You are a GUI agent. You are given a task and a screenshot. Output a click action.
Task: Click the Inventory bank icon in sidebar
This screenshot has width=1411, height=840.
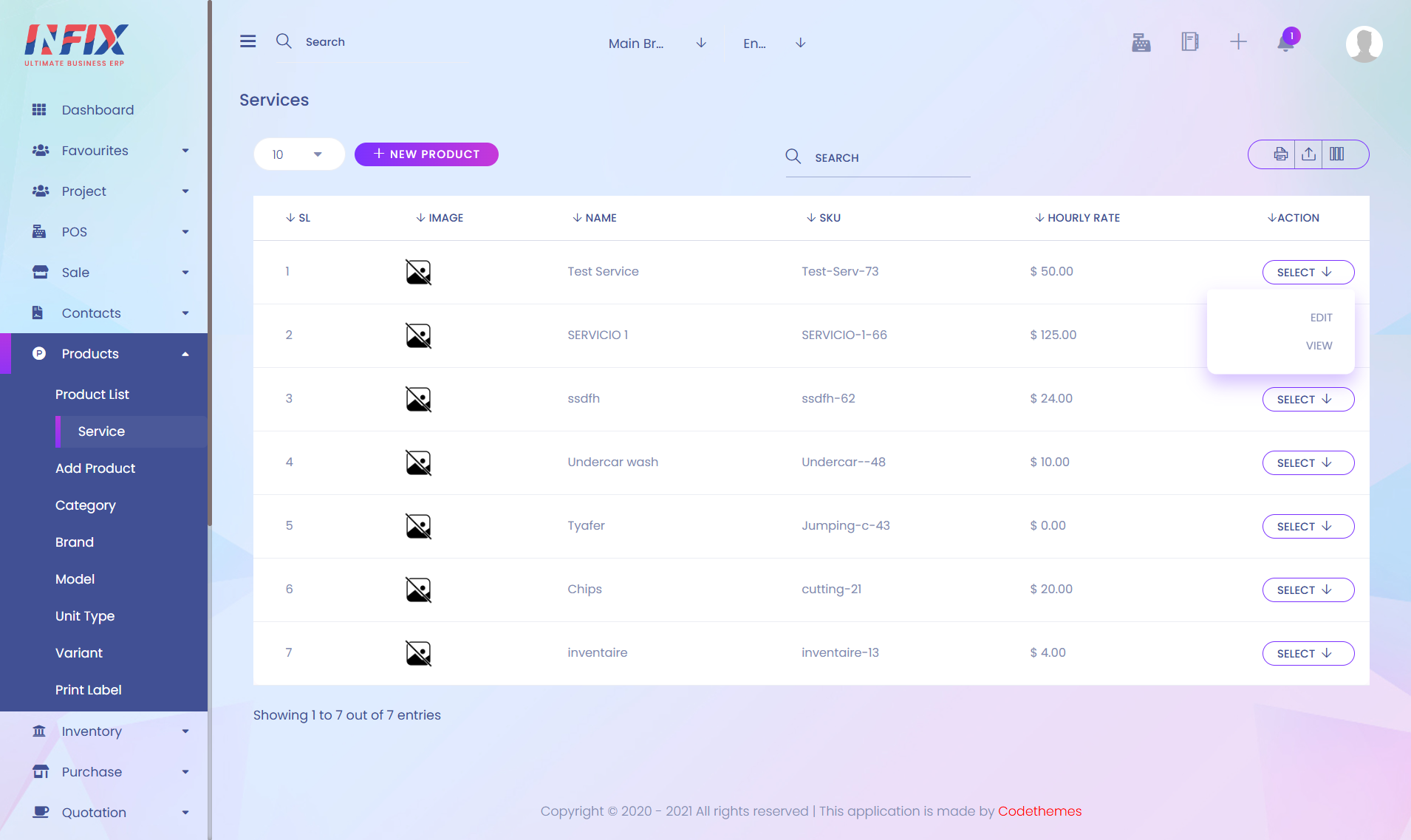(39, 731)
